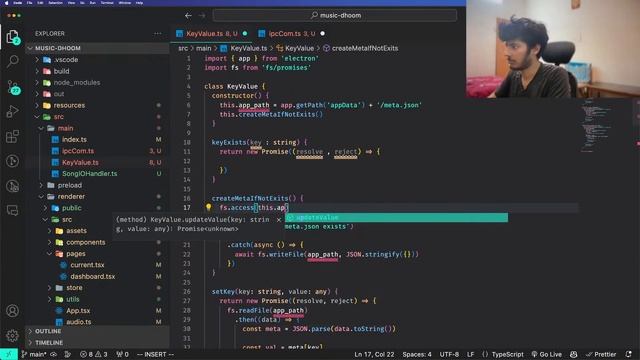Click the lightbulb code action on line 17
Image resolution: width=640 pixels, height=360 pixels.
click(x=209, y=207)
